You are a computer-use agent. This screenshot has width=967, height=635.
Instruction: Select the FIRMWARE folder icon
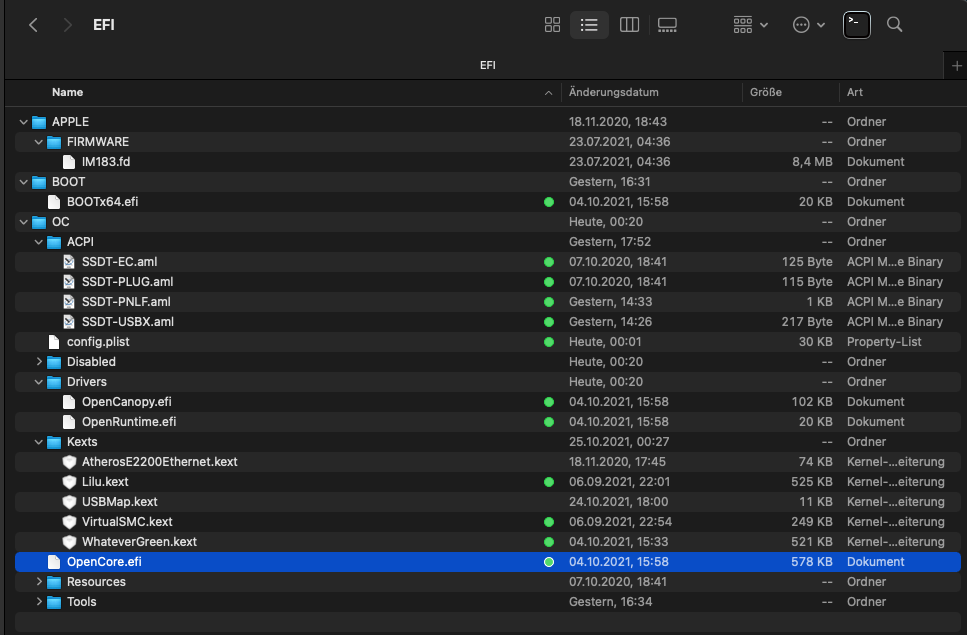pyautogui.click(x=54, y=142)
